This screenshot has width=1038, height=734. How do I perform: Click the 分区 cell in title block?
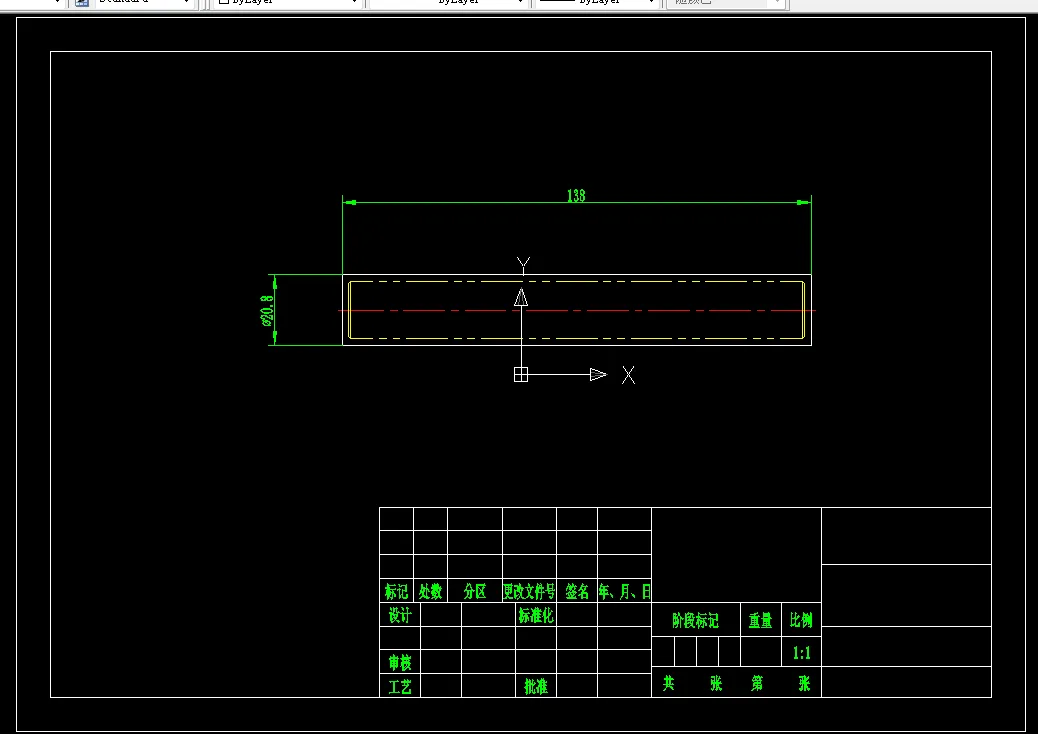pos(475,591)
